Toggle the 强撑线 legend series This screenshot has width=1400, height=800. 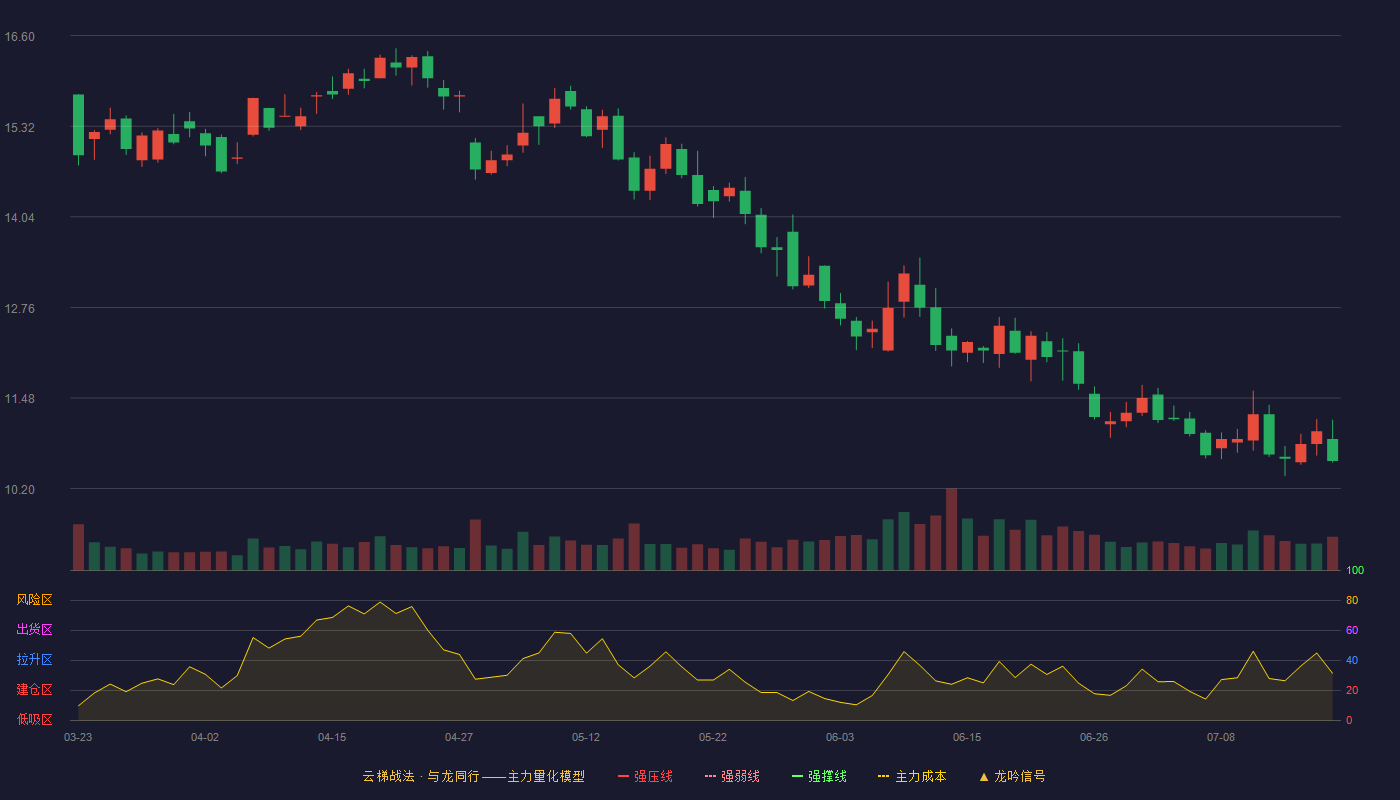[x=819, y=776]
